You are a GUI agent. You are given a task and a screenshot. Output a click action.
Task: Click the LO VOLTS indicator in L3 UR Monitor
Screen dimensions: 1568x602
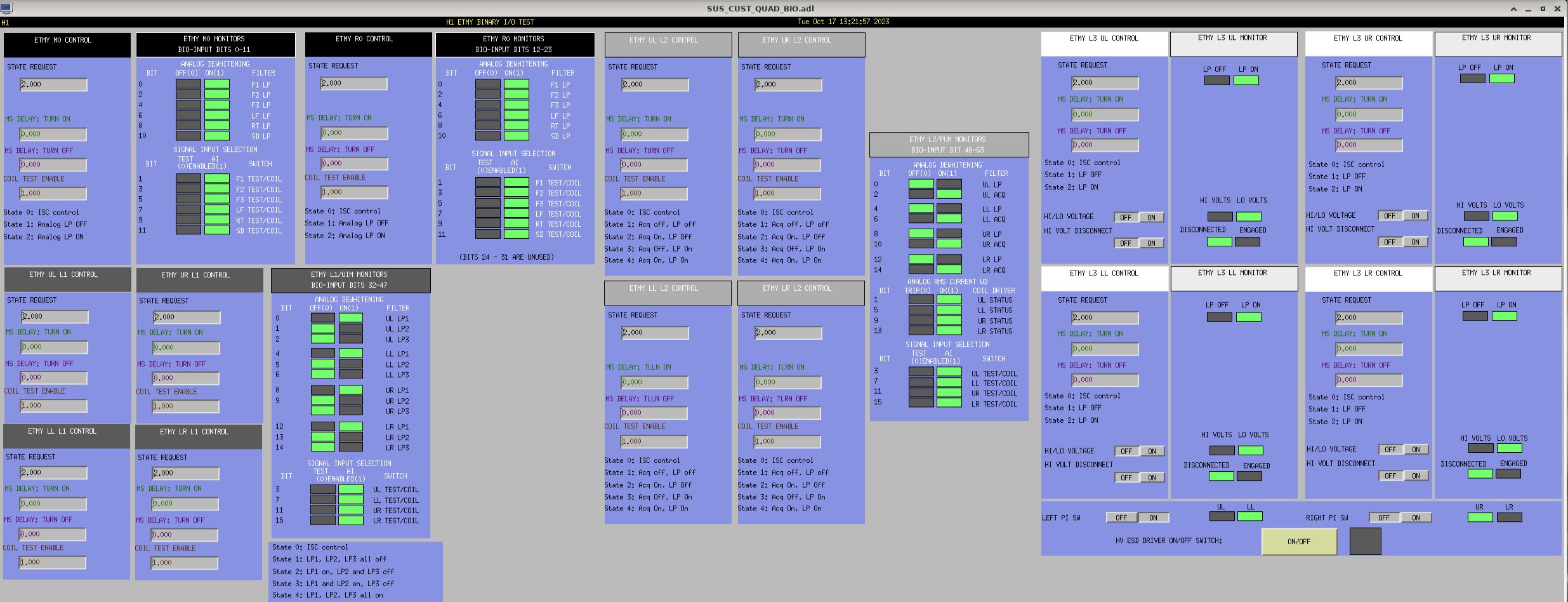coord(1505,217)
